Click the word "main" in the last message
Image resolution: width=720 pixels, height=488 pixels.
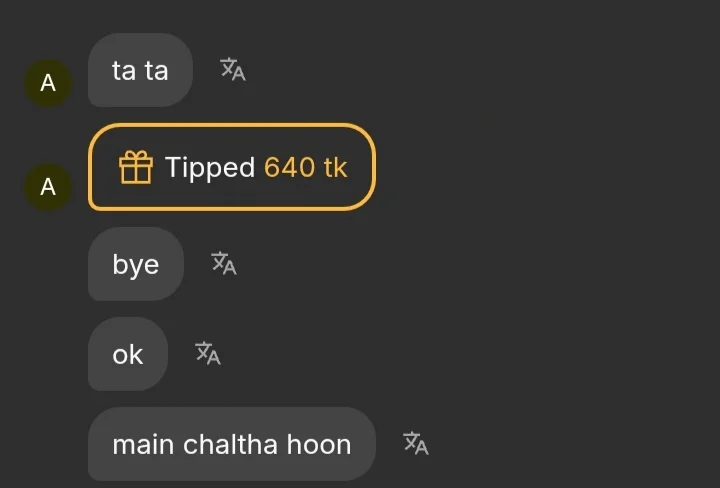click(x=139, y=444)
